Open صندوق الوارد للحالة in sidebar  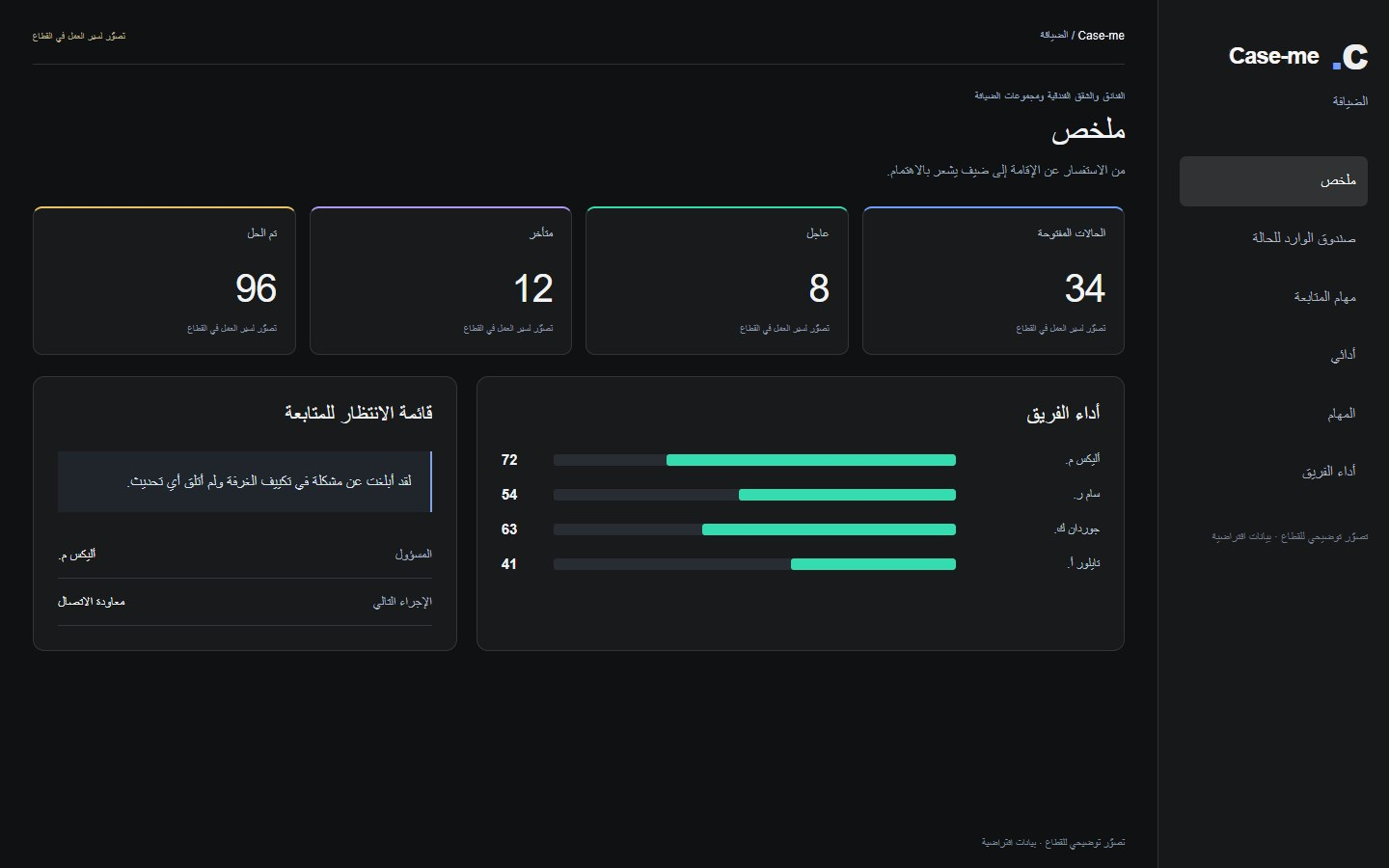click(x=1273, y=238)
